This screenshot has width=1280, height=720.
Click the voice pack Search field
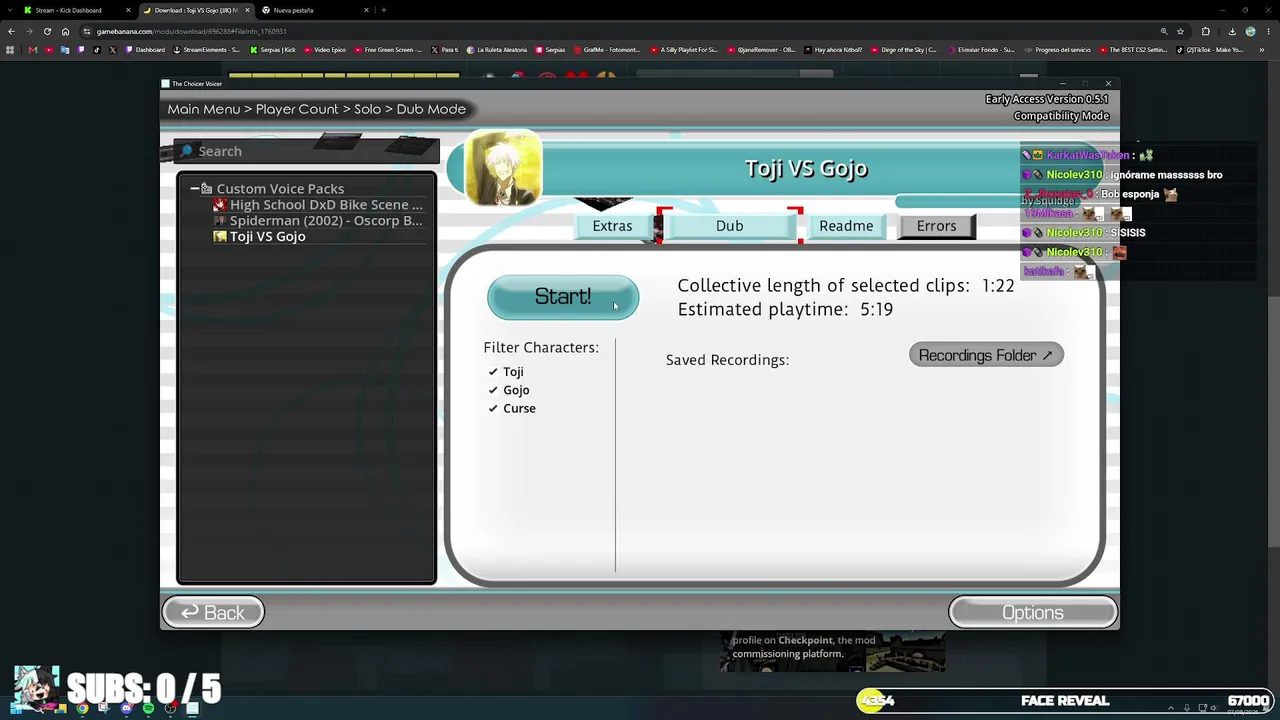coord(306,151)
